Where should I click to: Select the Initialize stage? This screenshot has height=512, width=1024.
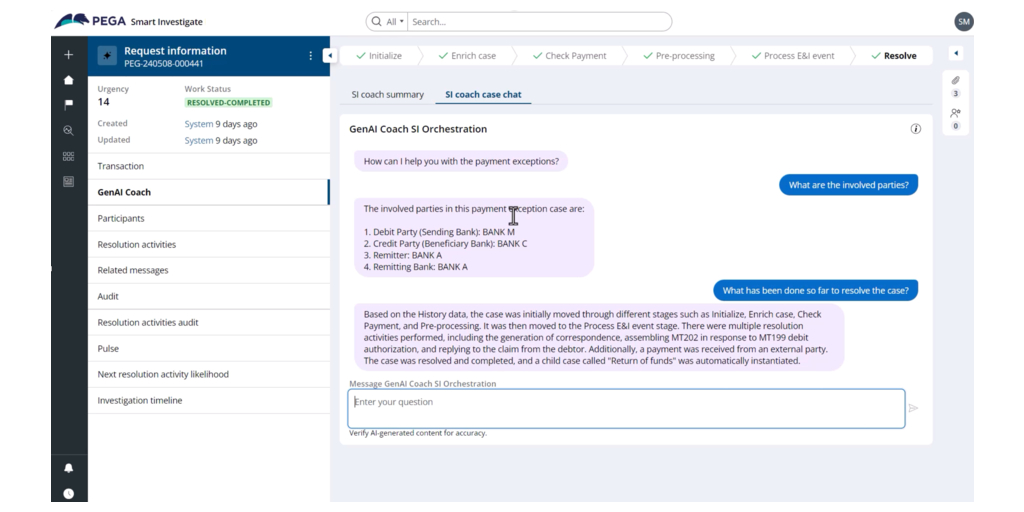[x=379, y=56]
